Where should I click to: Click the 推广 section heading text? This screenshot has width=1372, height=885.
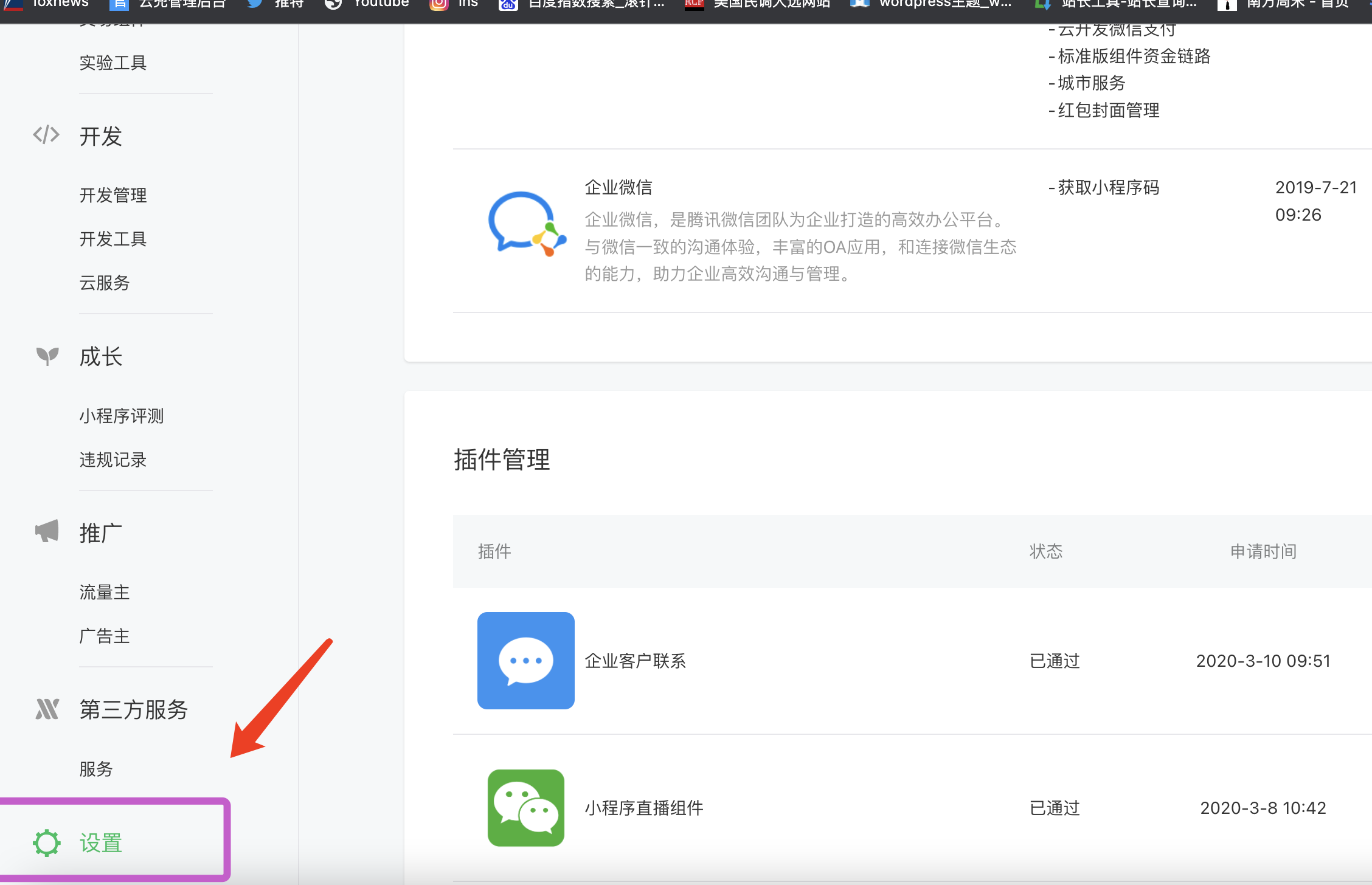101,533
